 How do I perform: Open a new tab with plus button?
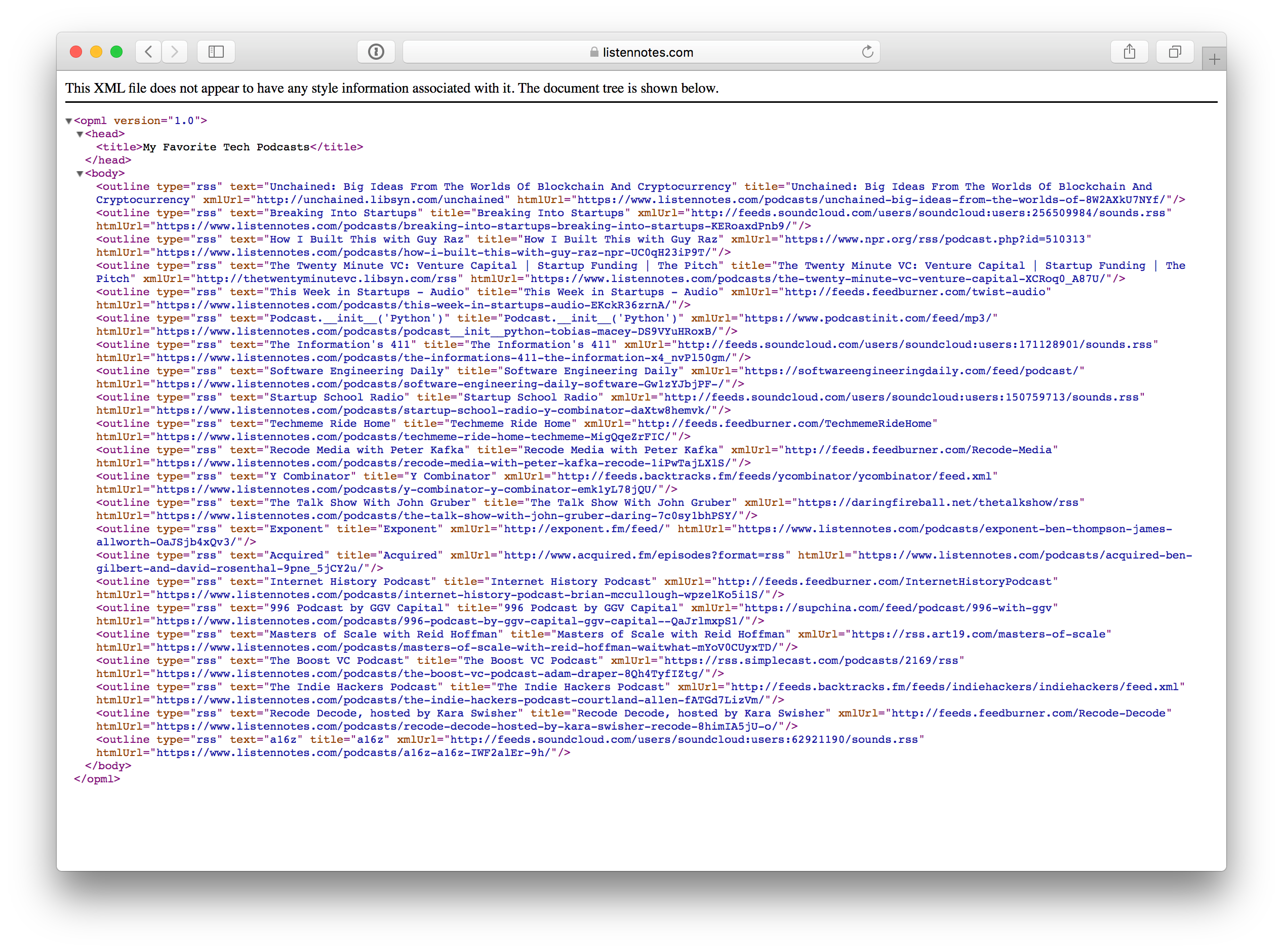click(x=1215, y=59)
